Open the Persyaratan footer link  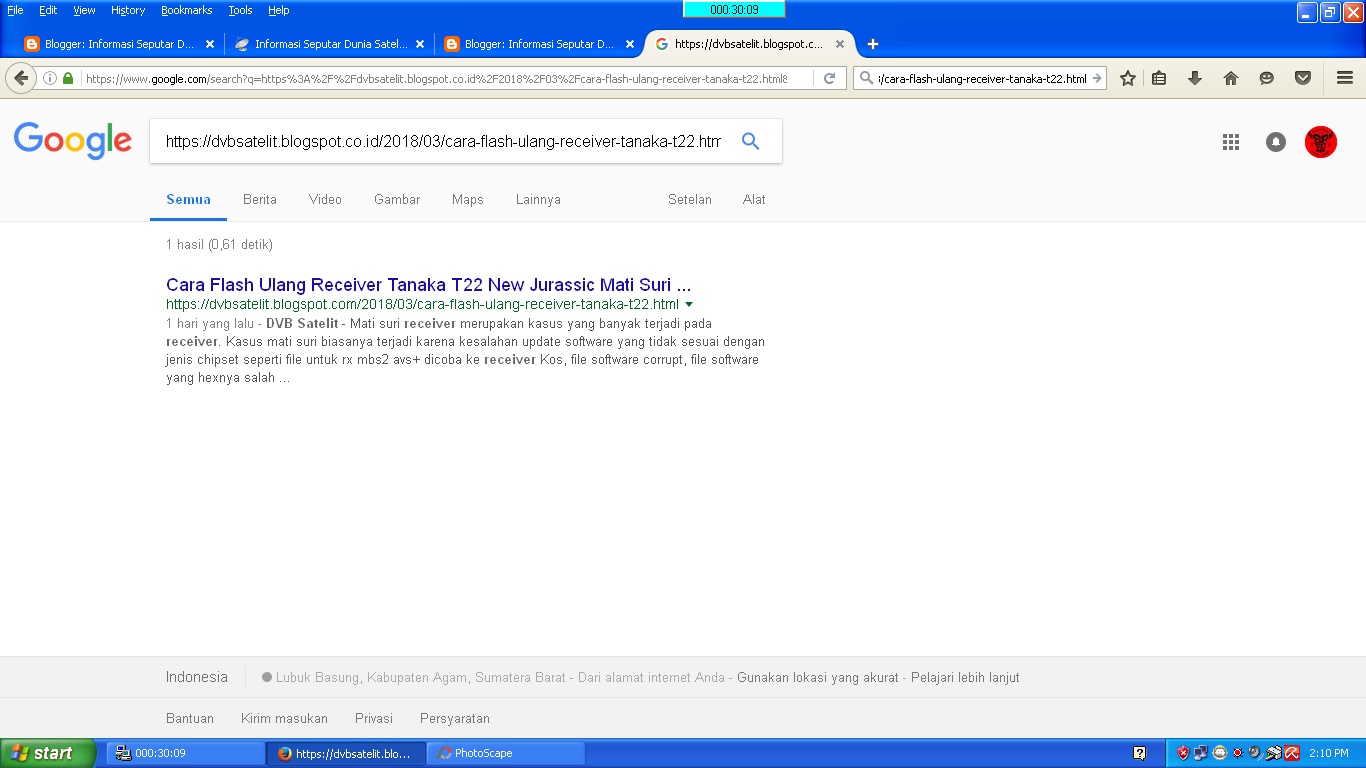point(455,718)
